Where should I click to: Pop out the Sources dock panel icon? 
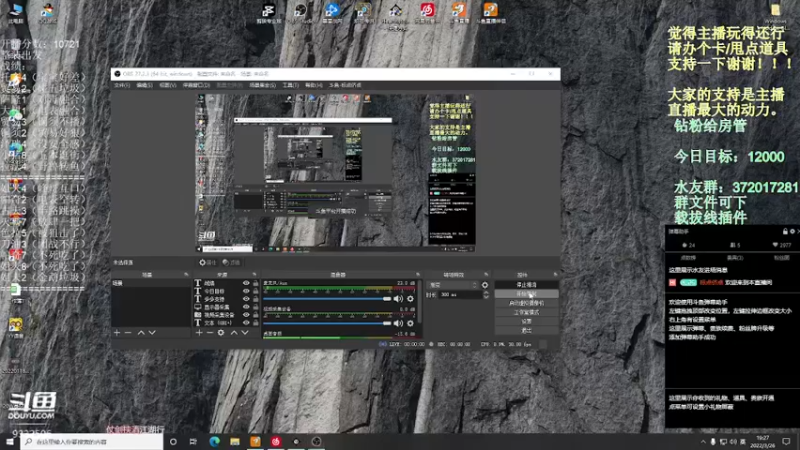[254, 274]
